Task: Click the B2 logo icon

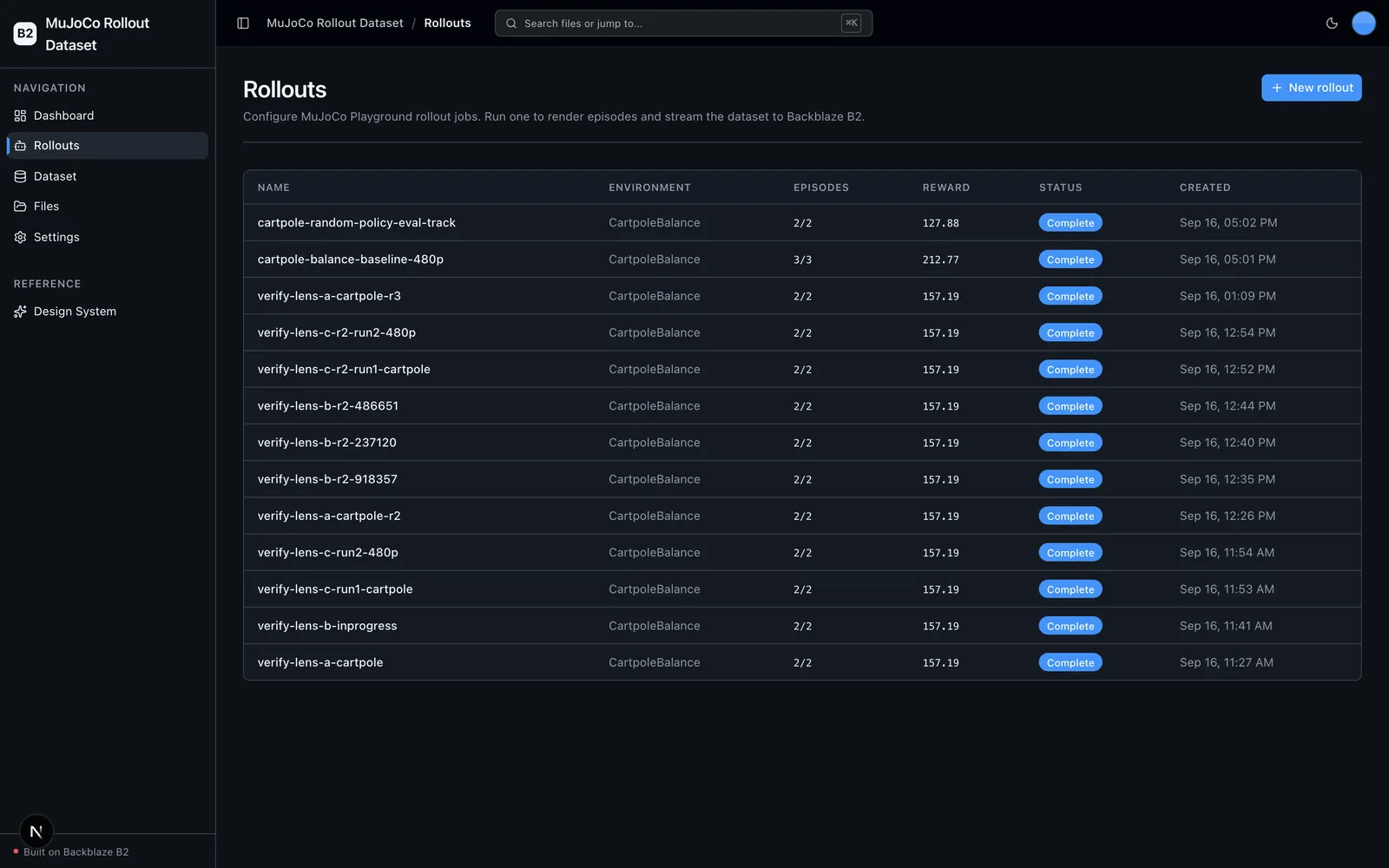Action: (25, 34)
